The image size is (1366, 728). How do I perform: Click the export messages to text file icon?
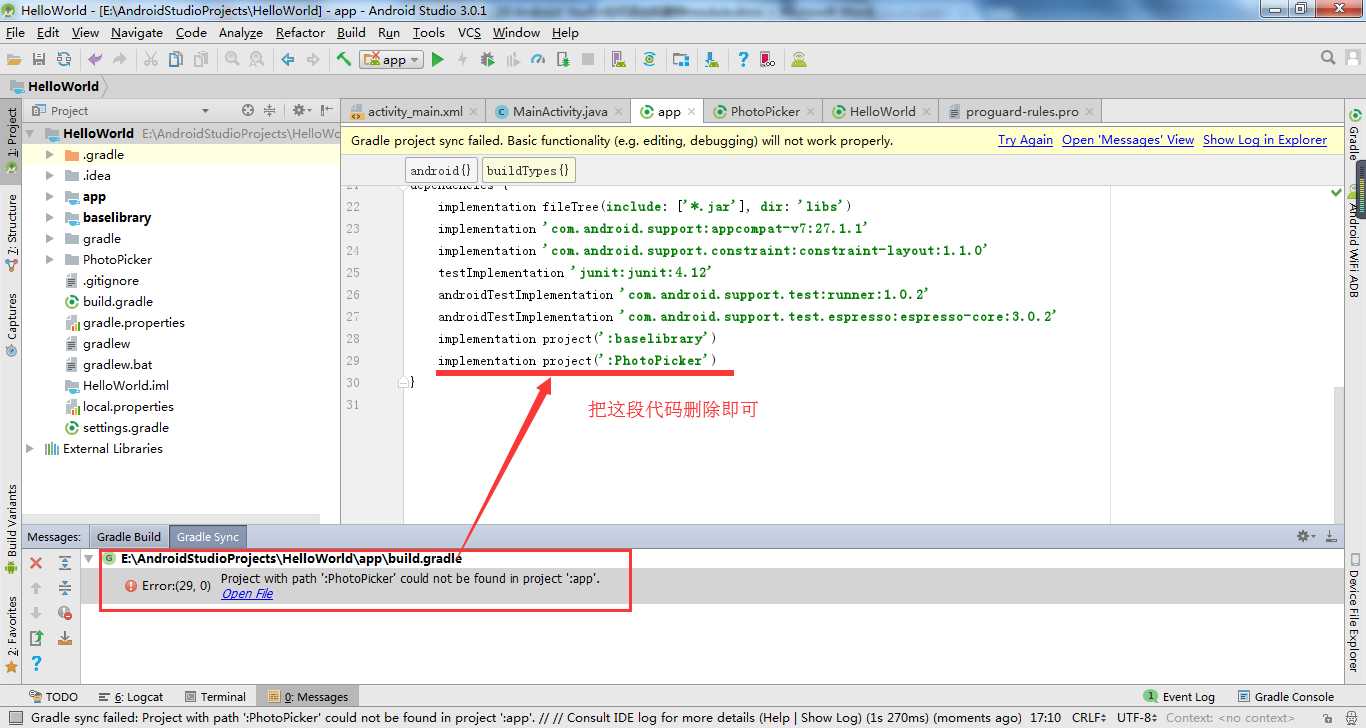(x=36, y=638)
